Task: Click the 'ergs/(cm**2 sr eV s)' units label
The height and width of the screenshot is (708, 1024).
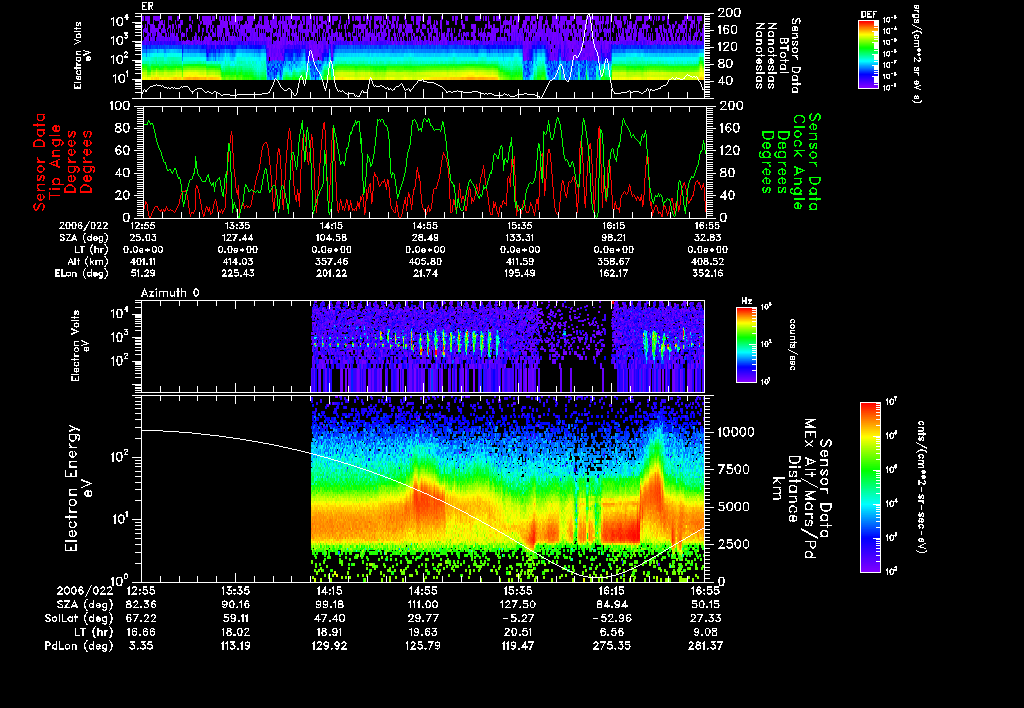Action: (x=916, y=54)
